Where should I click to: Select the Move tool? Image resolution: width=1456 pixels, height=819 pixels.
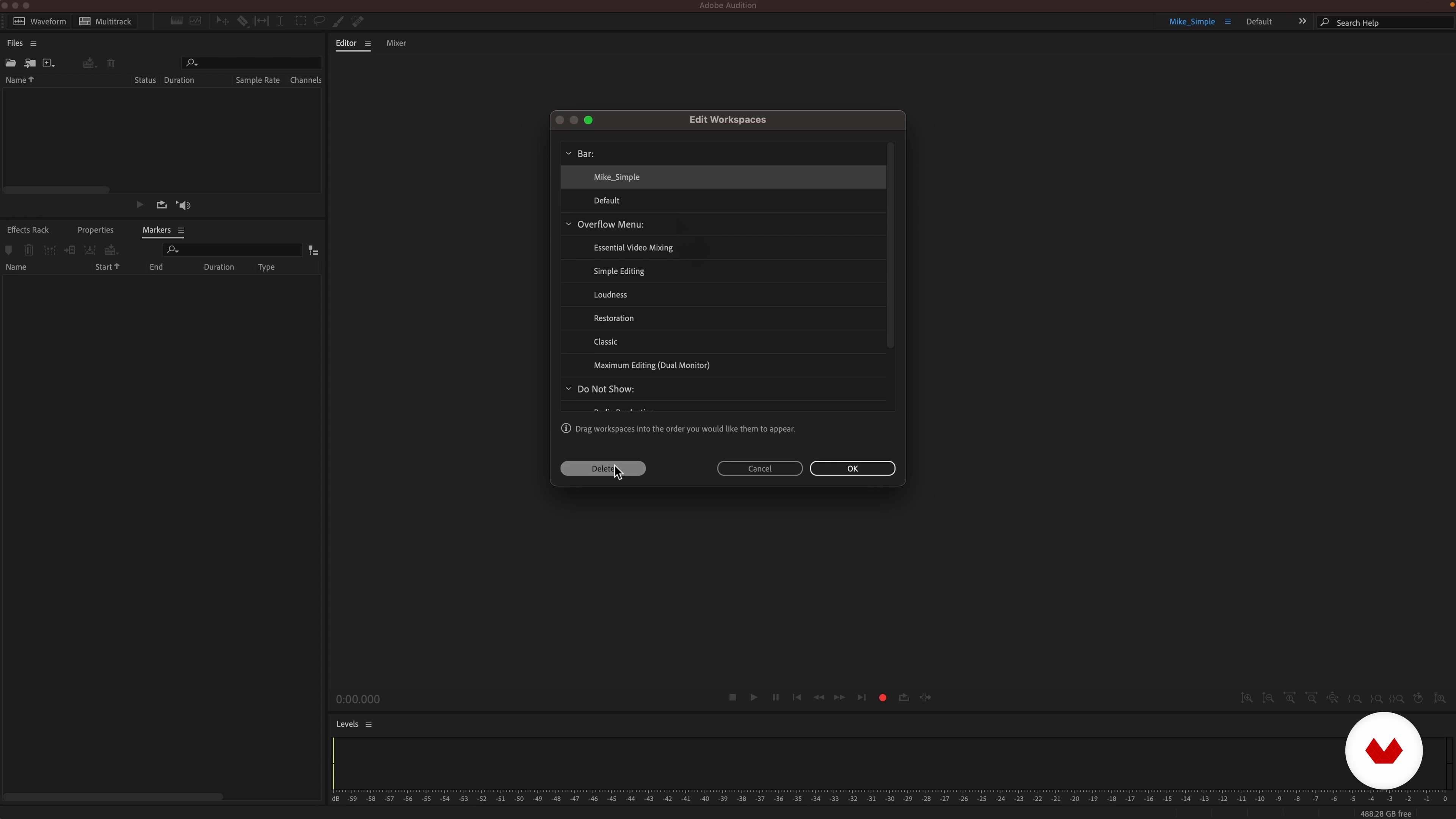point(222,21)
